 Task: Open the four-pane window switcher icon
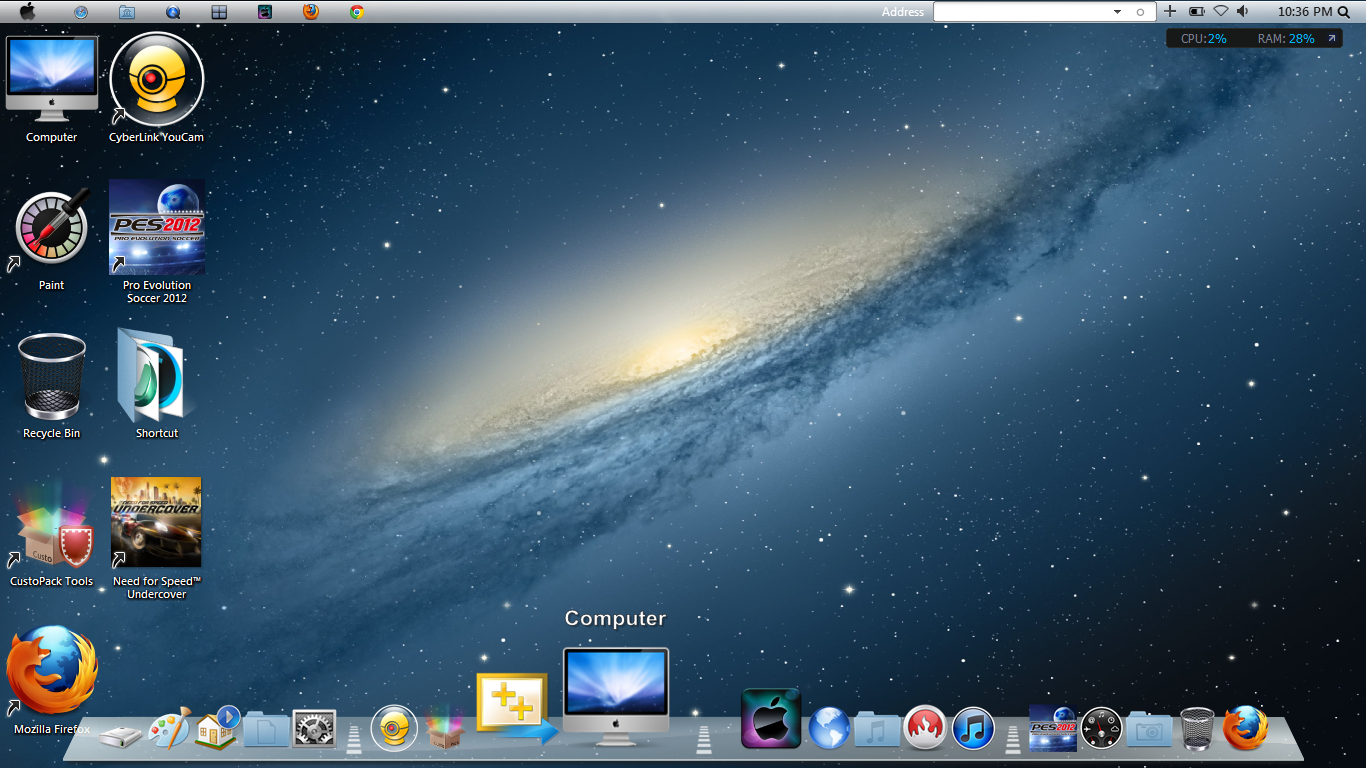point(219,12)
